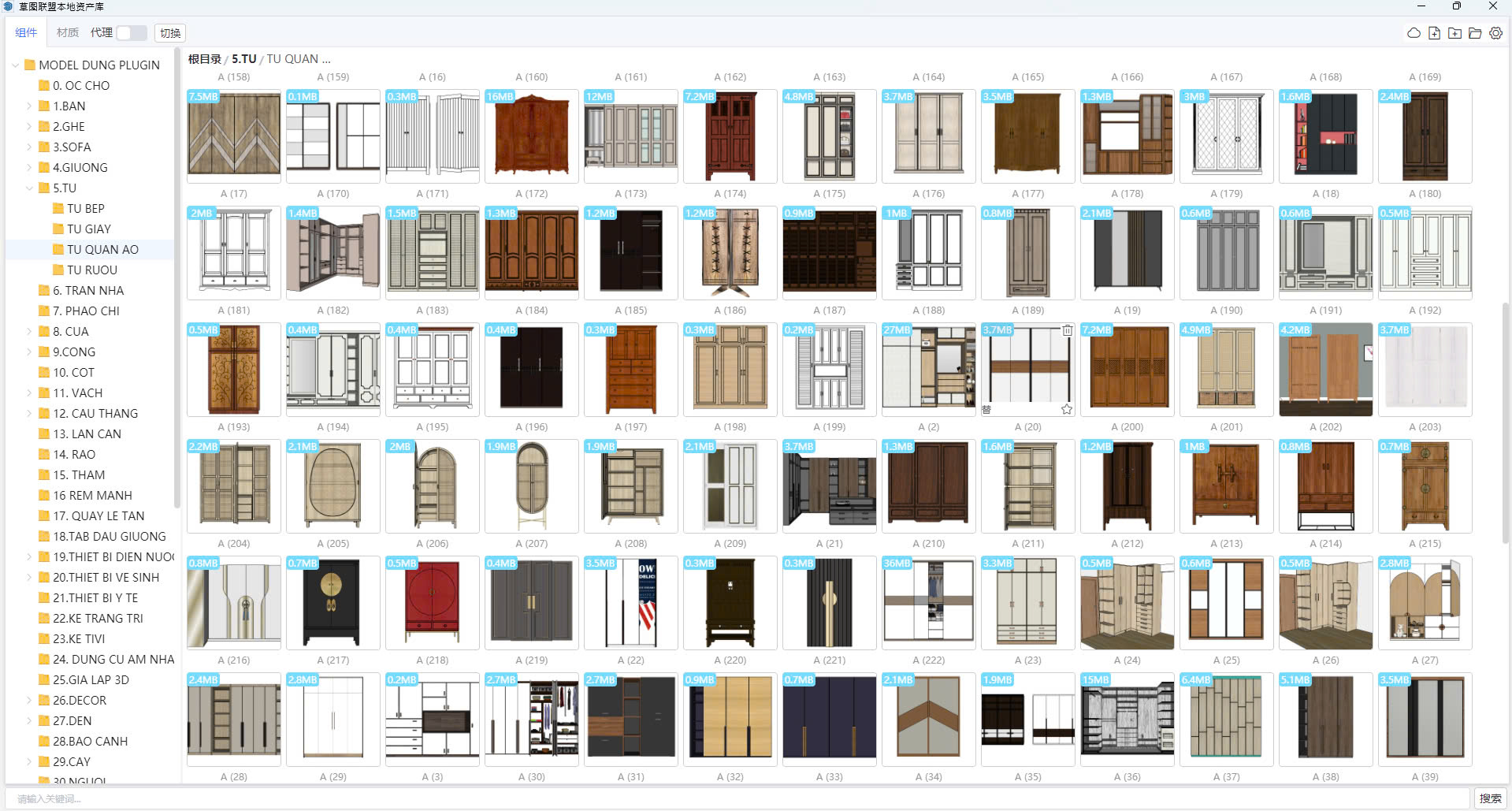Collapse the 5.TU folder
The height and width of the screenshot is (811, 1512).
click(x=29, y=188)
